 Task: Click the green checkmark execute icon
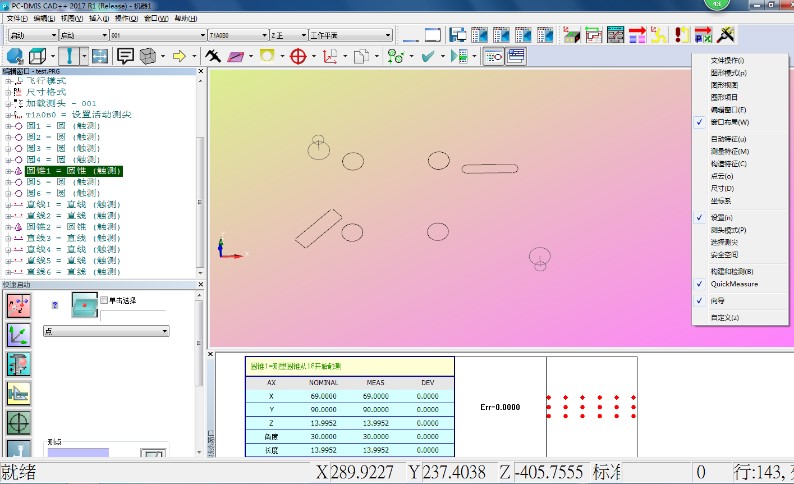pos(429,56)
